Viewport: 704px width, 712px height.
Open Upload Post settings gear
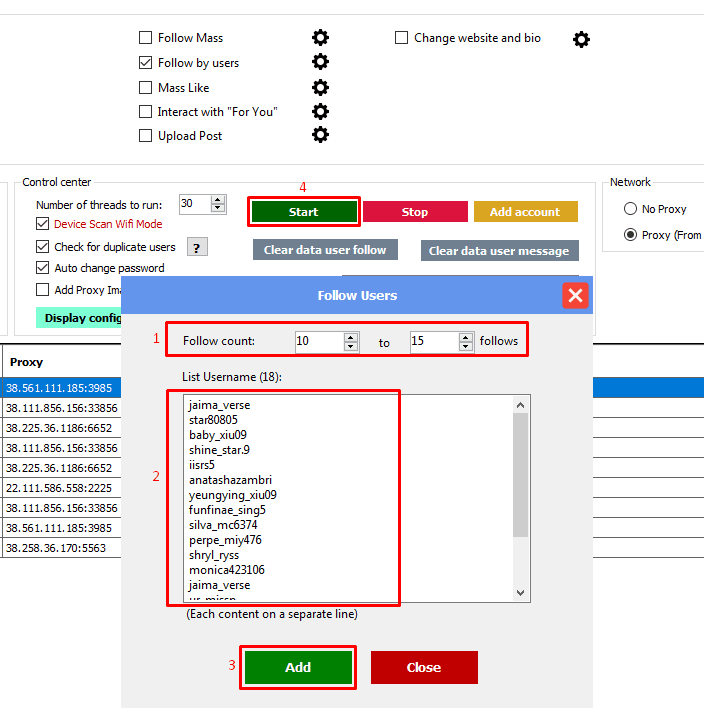pos(320,135)
